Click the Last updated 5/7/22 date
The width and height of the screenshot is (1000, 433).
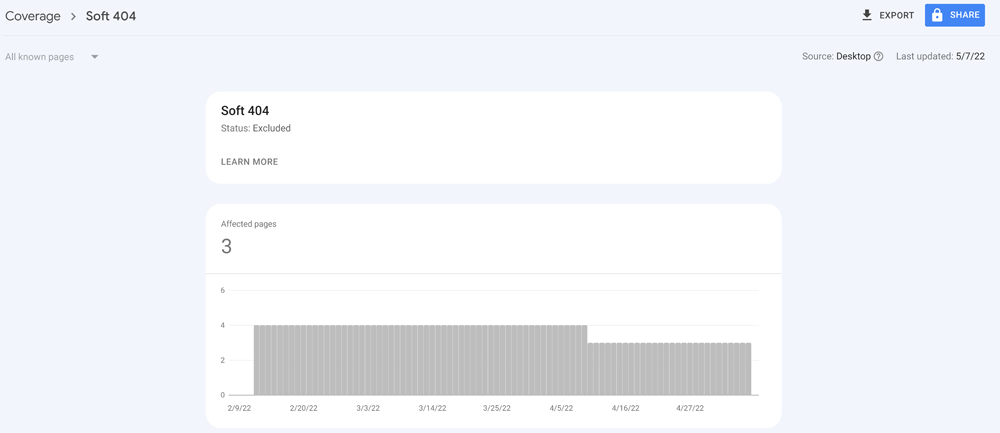coord(969,57)
